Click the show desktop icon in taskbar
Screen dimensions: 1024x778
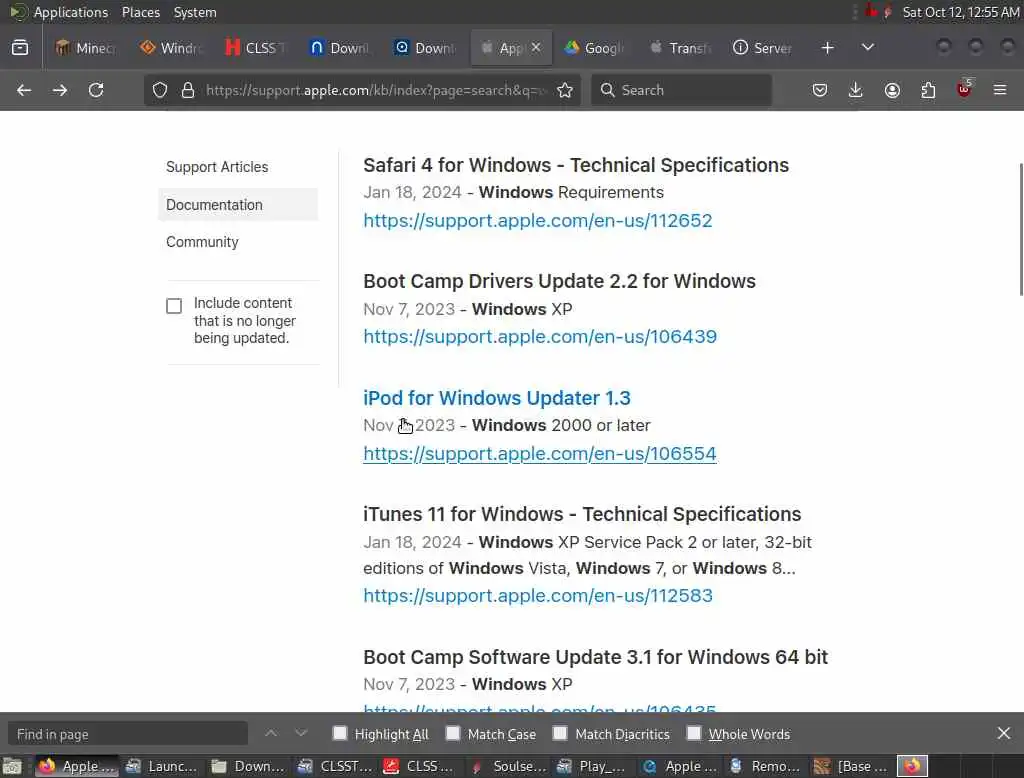click(12, 766)
